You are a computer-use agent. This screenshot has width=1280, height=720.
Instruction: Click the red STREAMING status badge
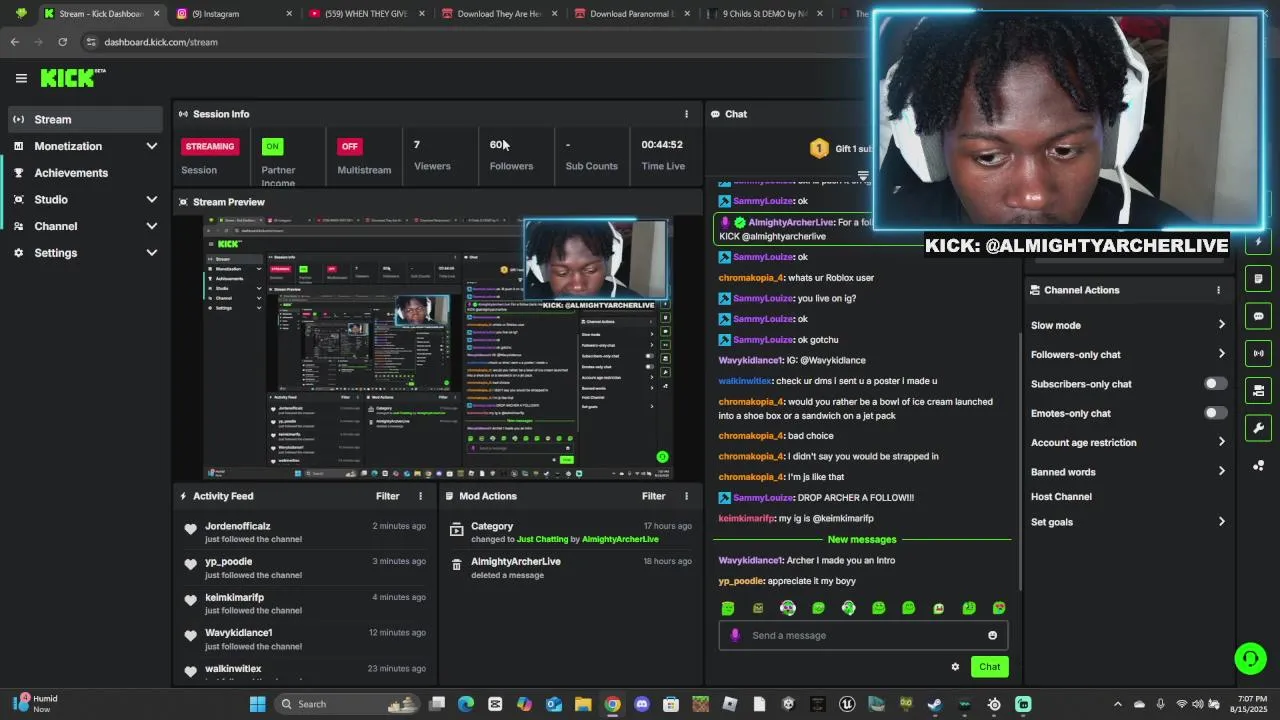209,146
